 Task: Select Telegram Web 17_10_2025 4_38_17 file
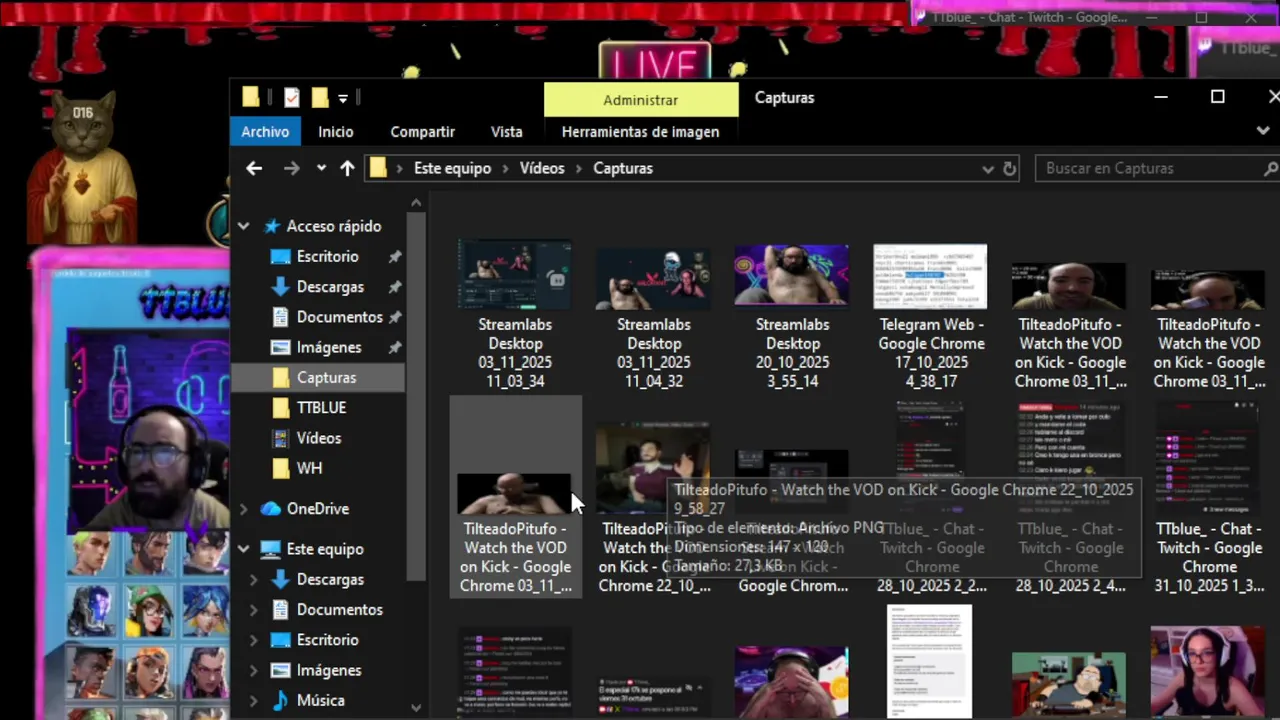point(931,316)
